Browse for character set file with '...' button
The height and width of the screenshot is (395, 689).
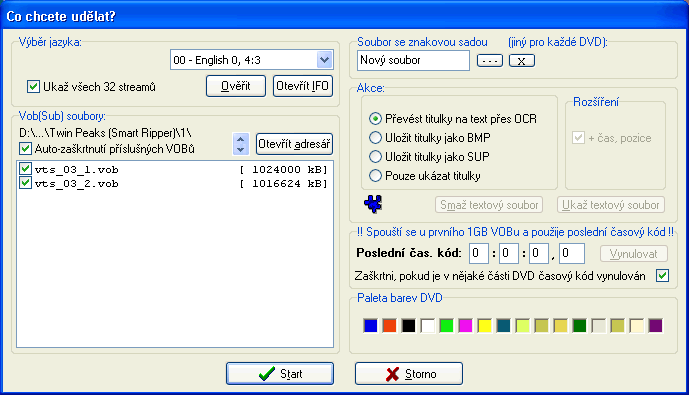point(490,61)
